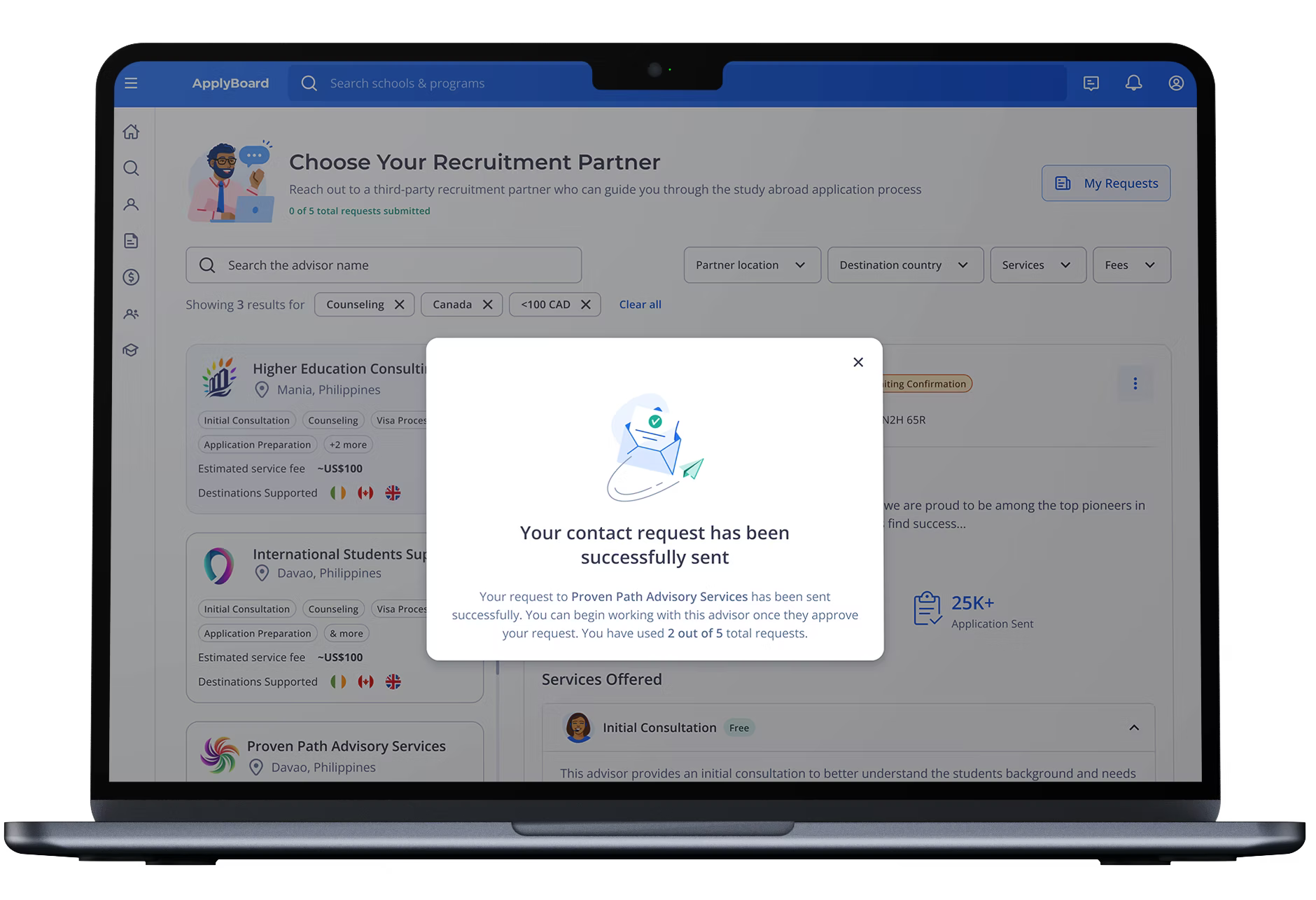Open the Fees filter dropdown
Viewport: 1316px width, 900px height.
[1131, 265]
